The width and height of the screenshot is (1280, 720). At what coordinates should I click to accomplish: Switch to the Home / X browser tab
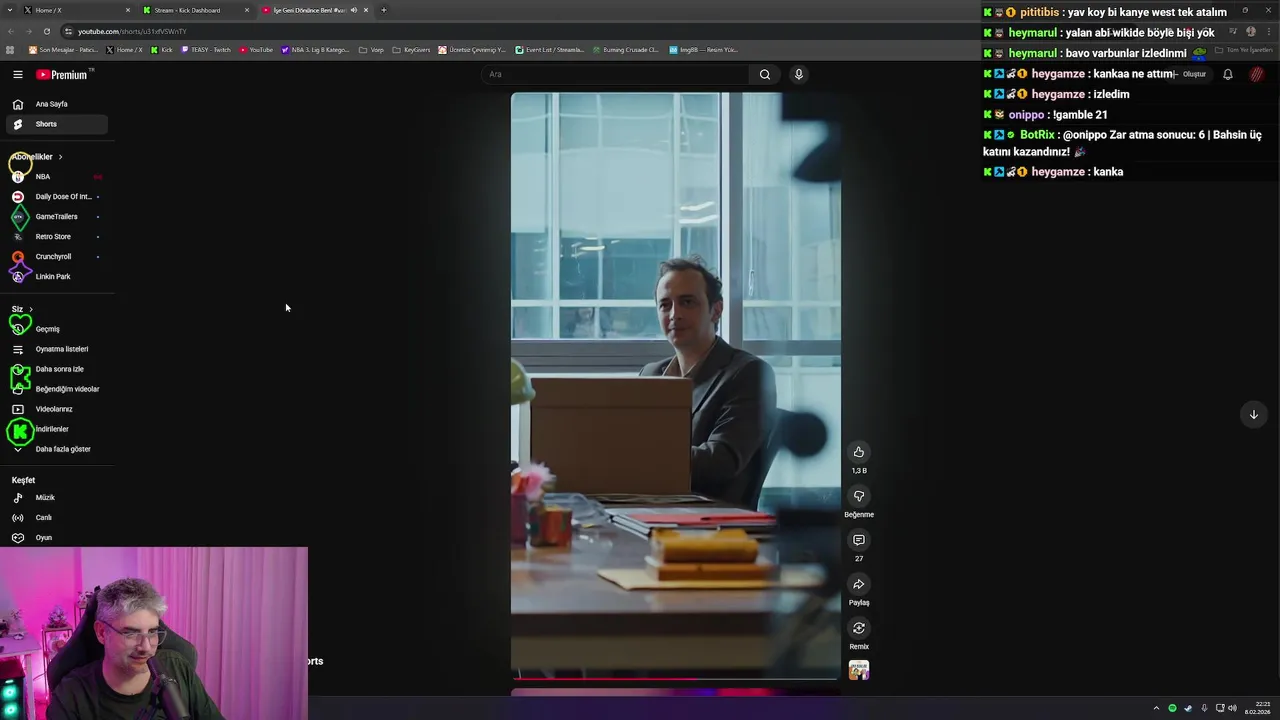pos(77,10)
